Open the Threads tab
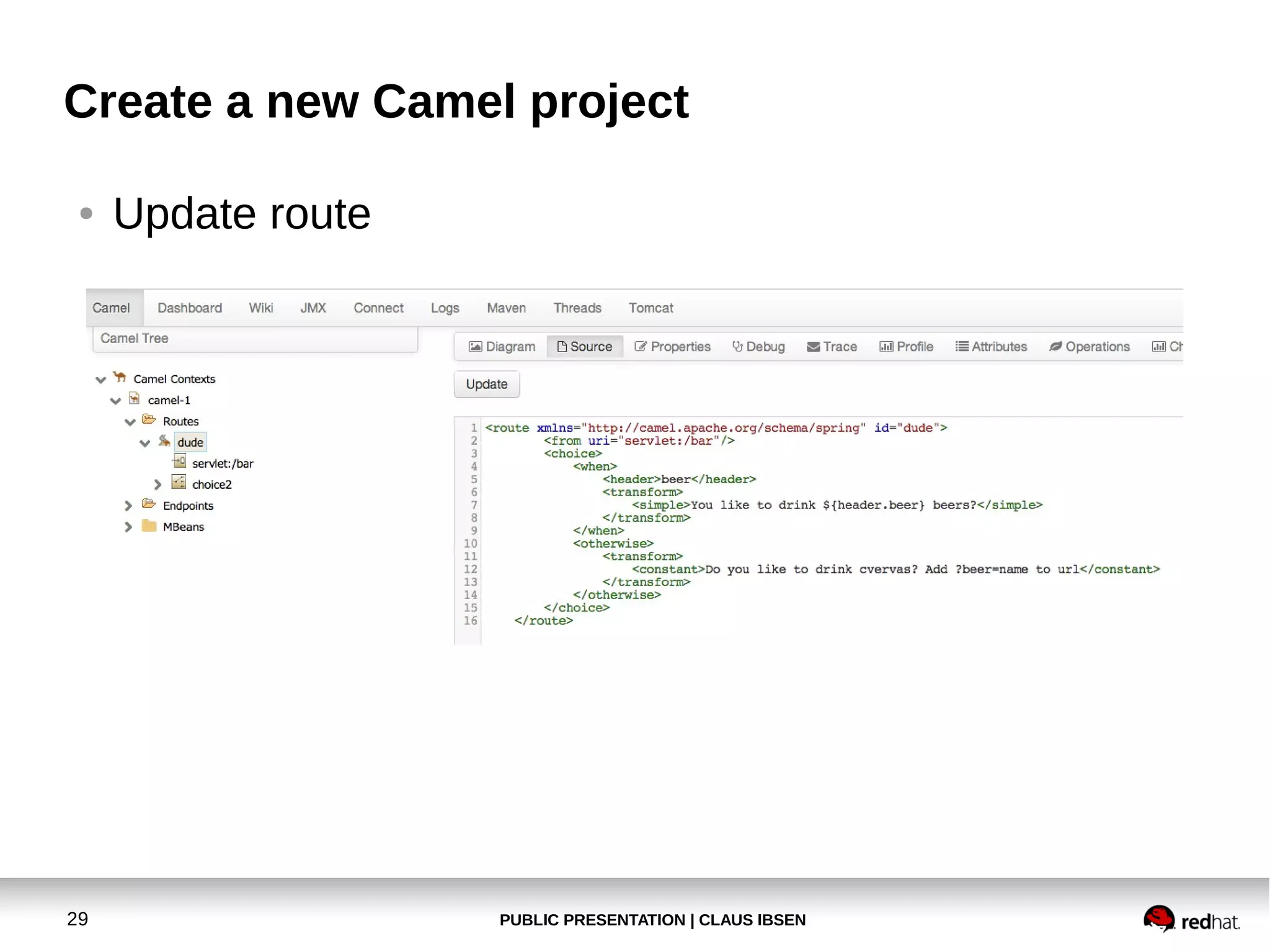The width and height of the screenshot is (1270, 952). (577, 308)
